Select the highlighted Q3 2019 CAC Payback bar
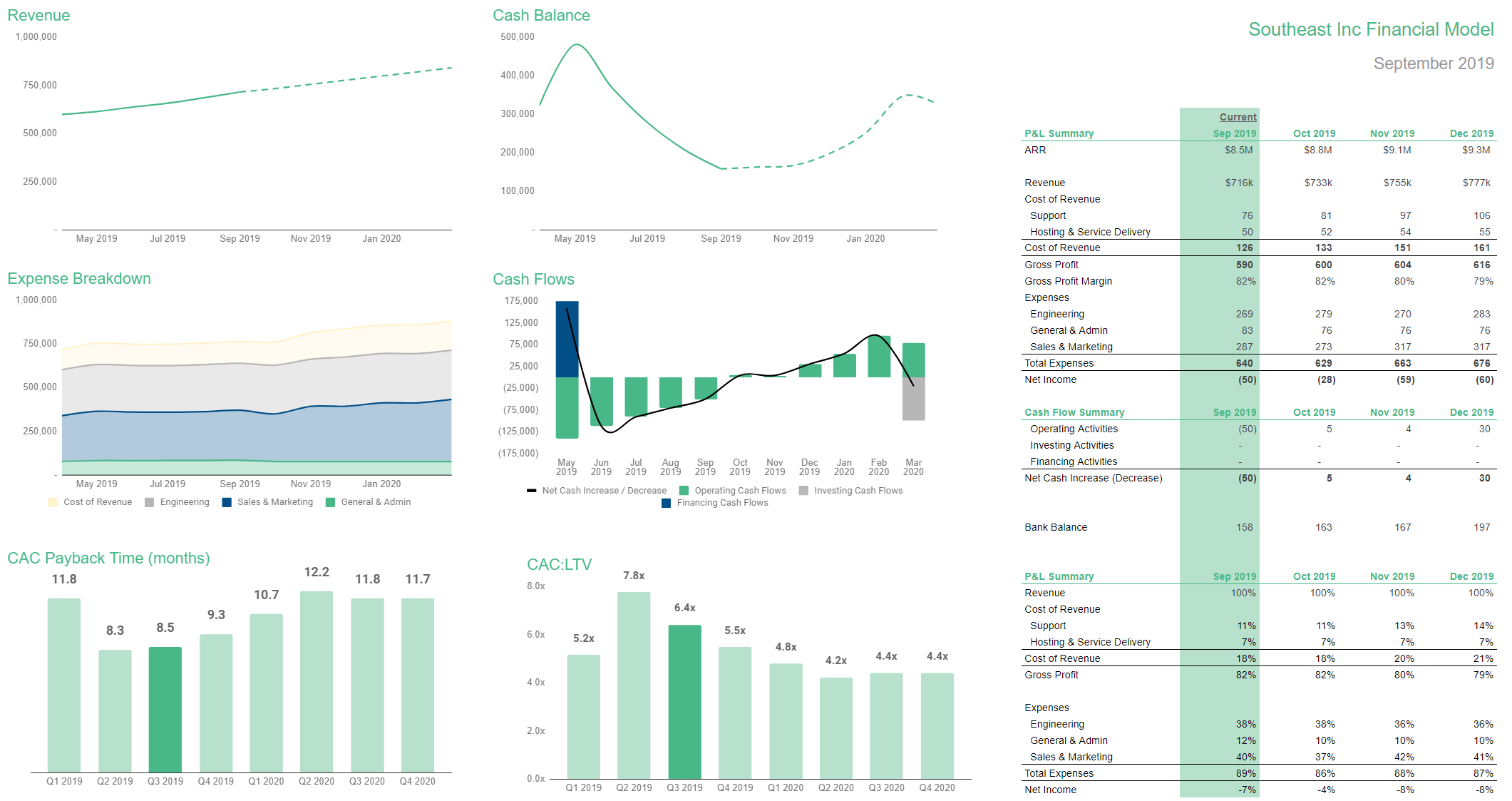1512x801 pixels. point(165,709)
